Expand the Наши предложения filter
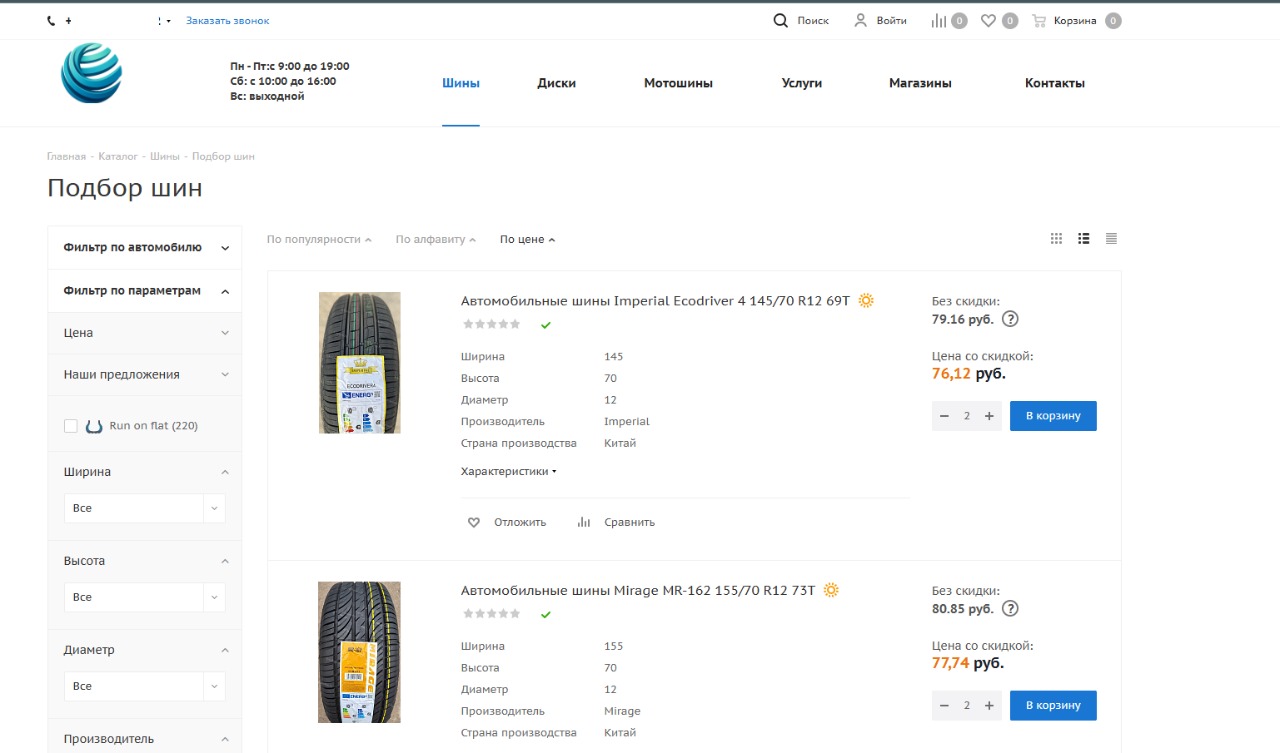 pos(145,375)
